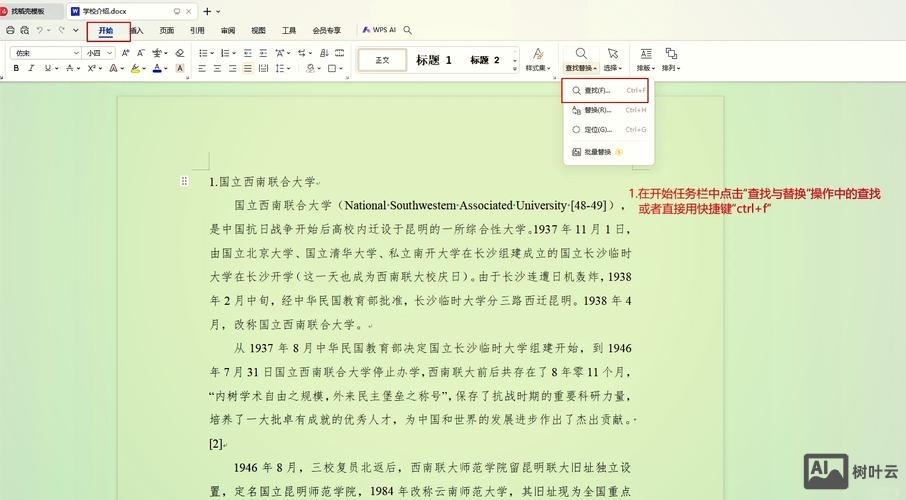Open a new document tab with plus
This screenshot has height=500, width=906.
click(207, 11)
